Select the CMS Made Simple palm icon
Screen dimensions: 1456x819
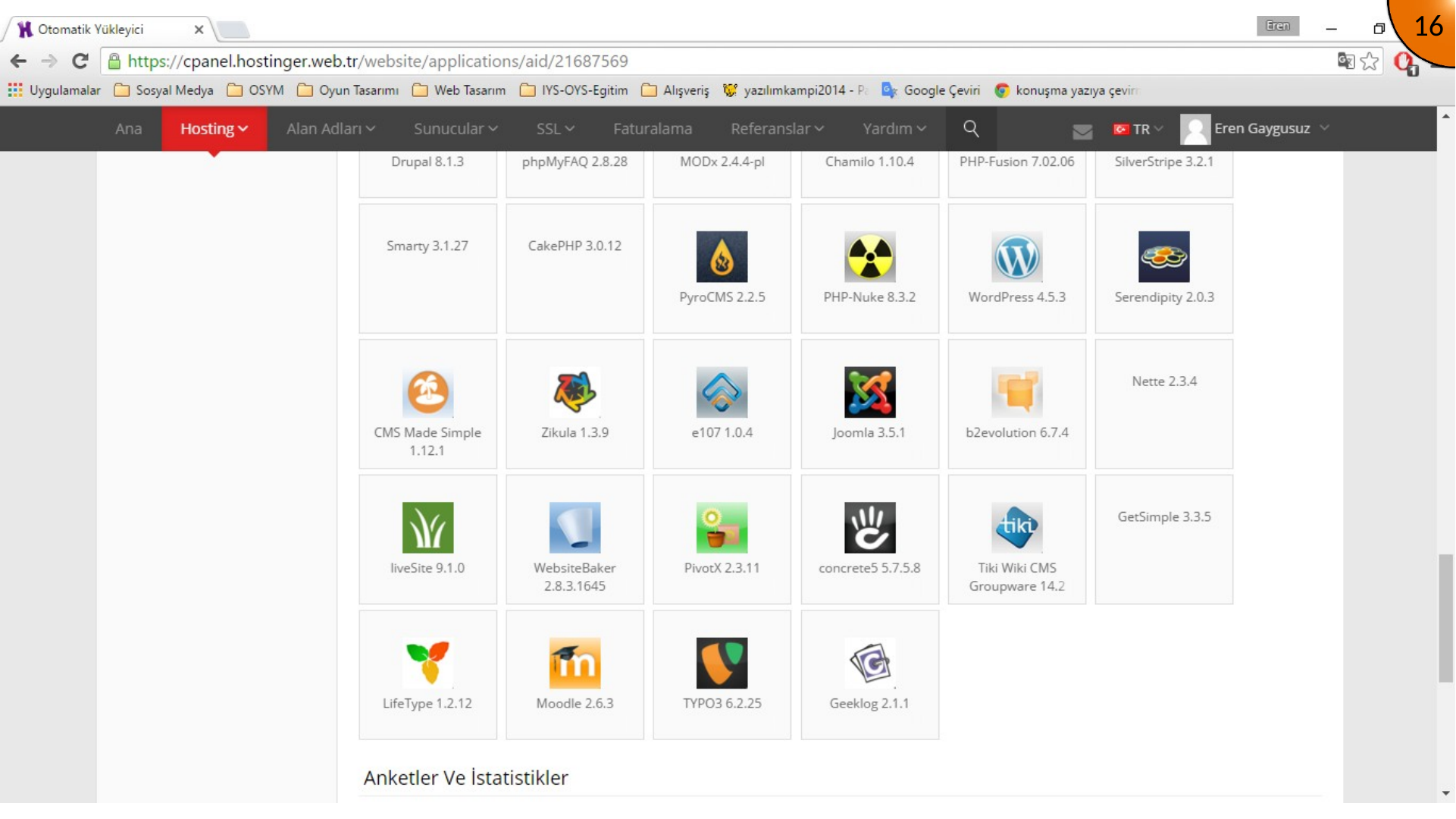[427, 392]
